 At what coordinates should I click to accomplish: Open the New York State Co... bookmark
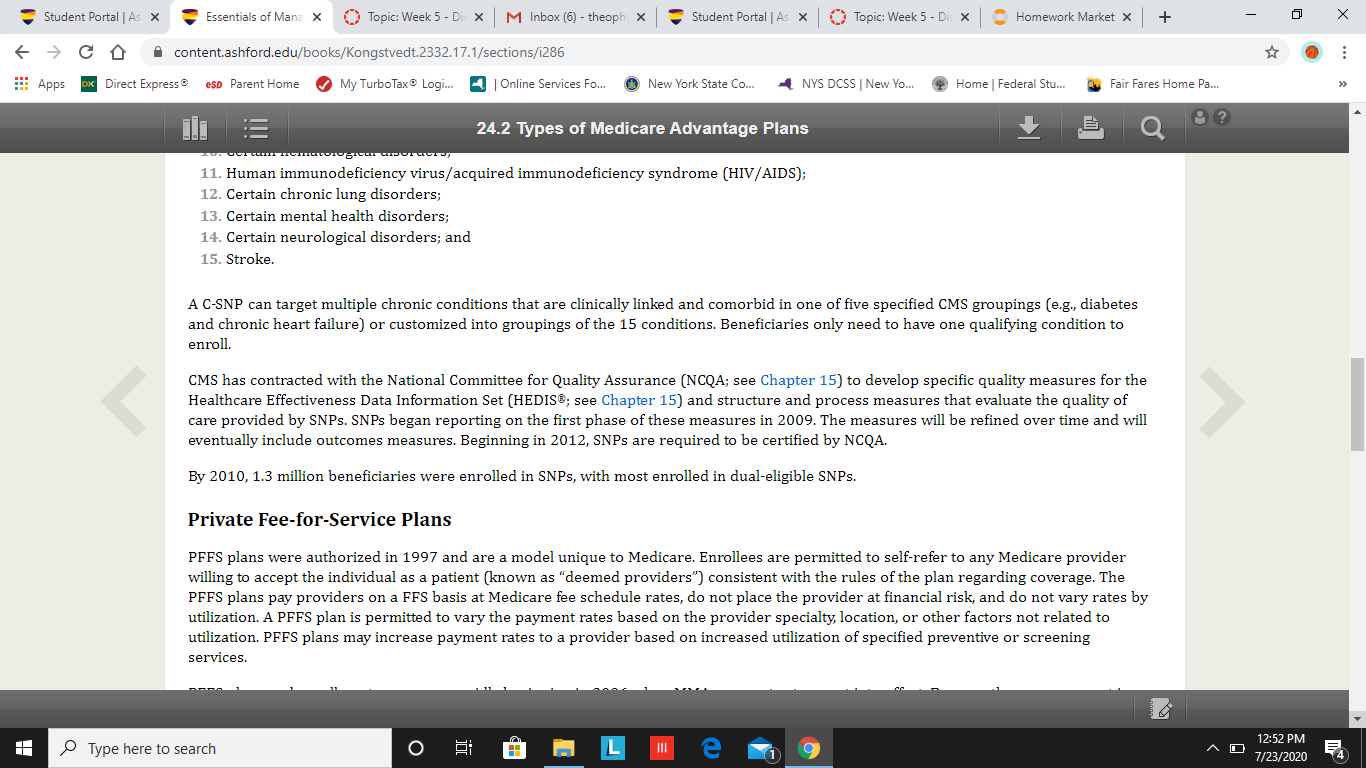pyautogui.click(x=689, y=84)
